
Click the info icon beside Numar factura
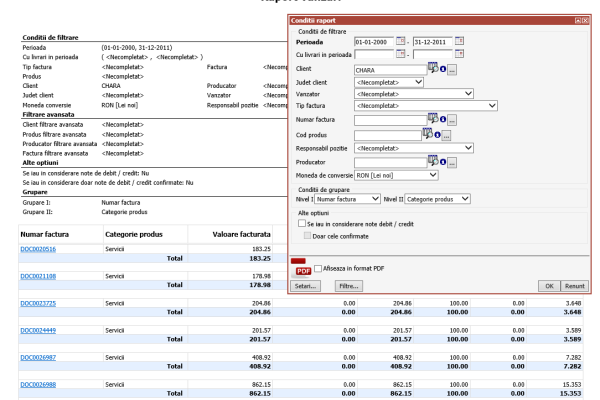[443, 119]
